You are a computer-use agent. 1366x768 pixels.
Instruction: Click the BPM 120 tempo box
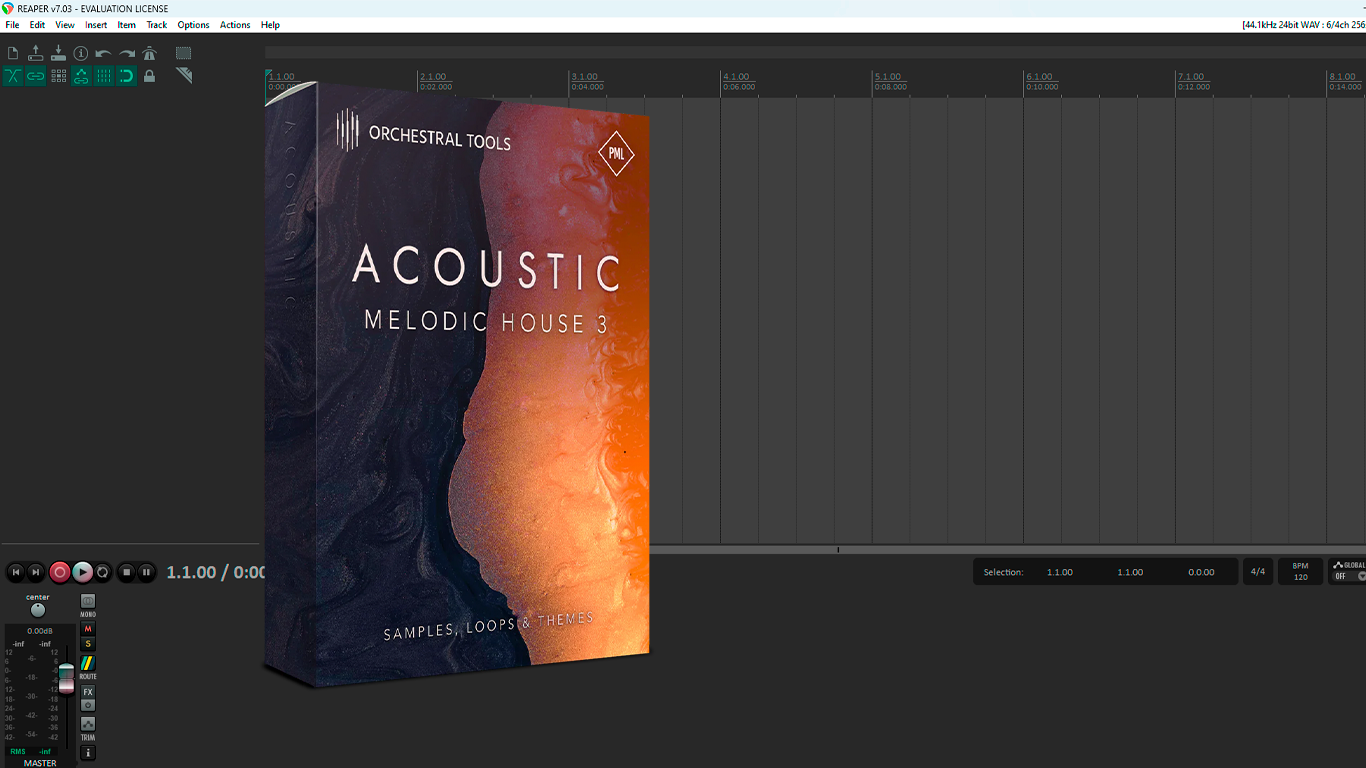[1300, 572]
